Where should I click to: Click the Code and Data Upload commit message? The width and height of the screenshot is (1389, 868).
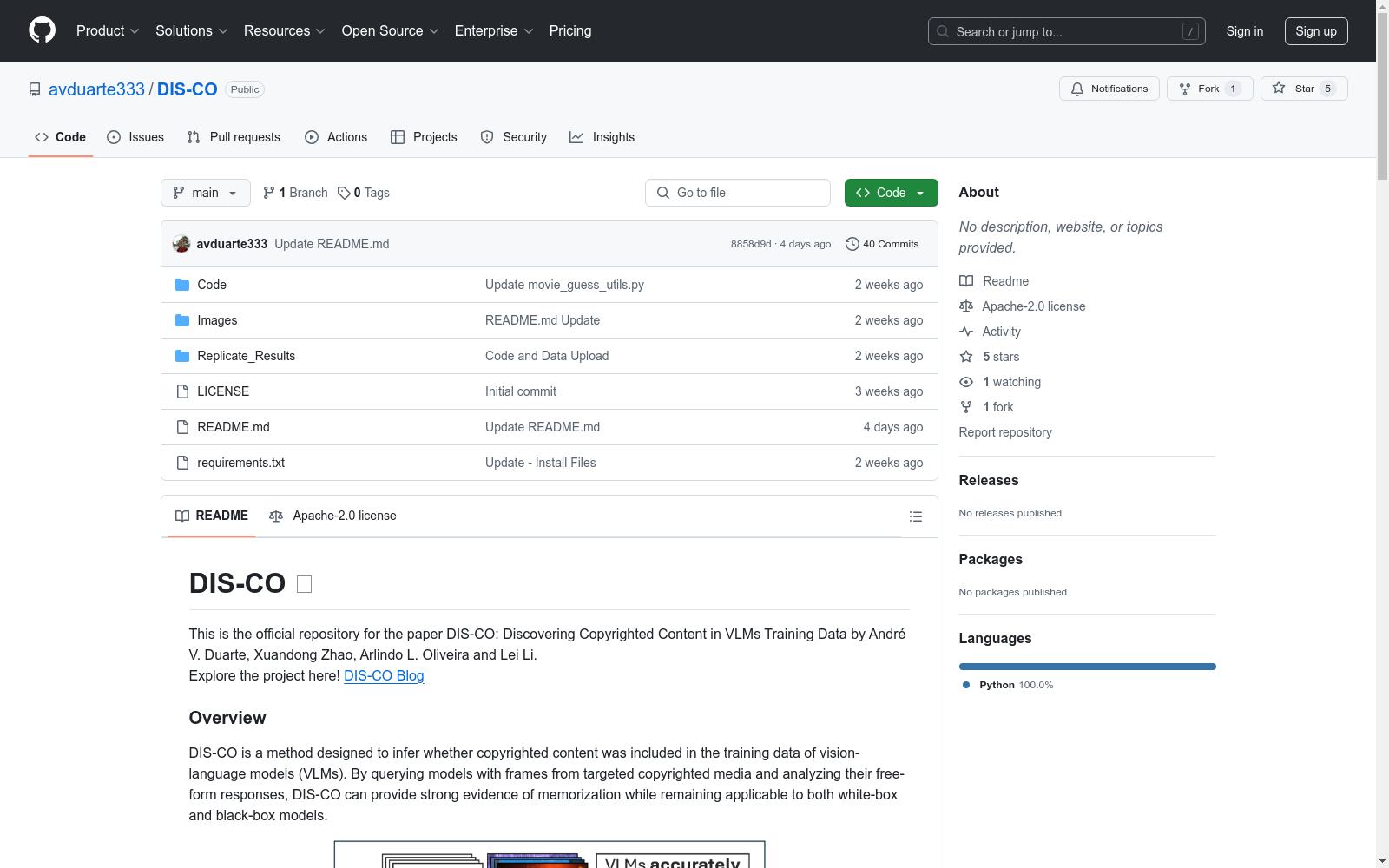(x=547, y=356)
